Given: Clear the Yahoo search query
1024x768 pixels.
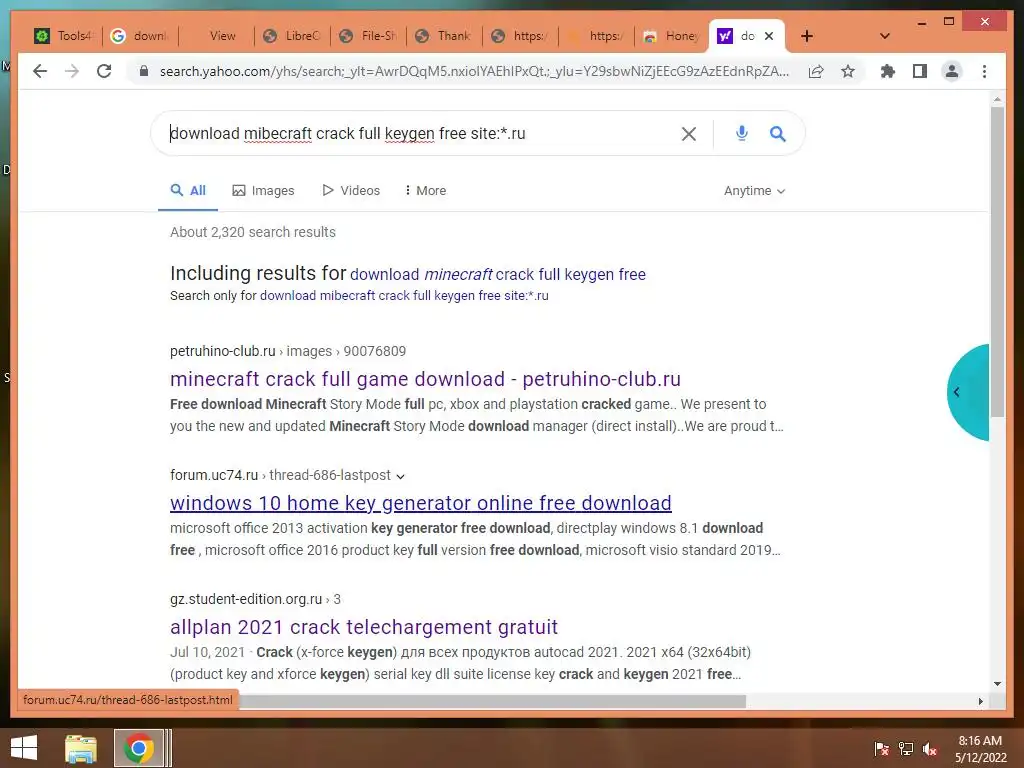Looking at the screenshot, I should [x=688, y=134].
